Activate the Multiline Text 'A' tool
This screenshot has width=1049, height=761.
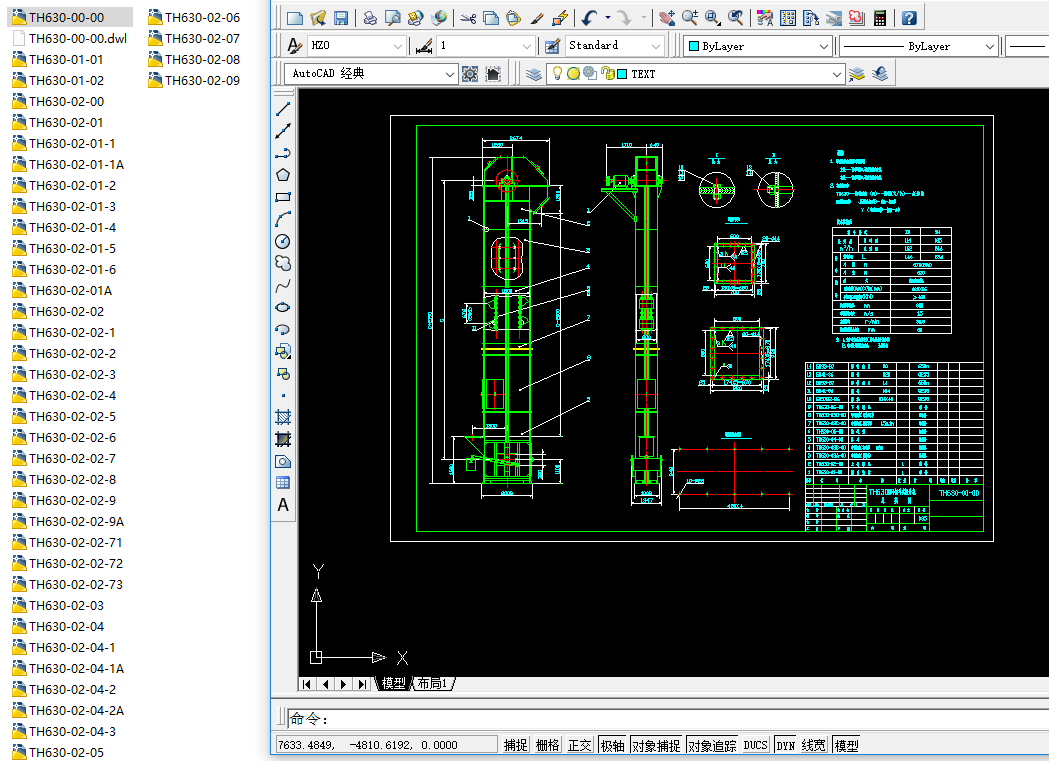283,505
